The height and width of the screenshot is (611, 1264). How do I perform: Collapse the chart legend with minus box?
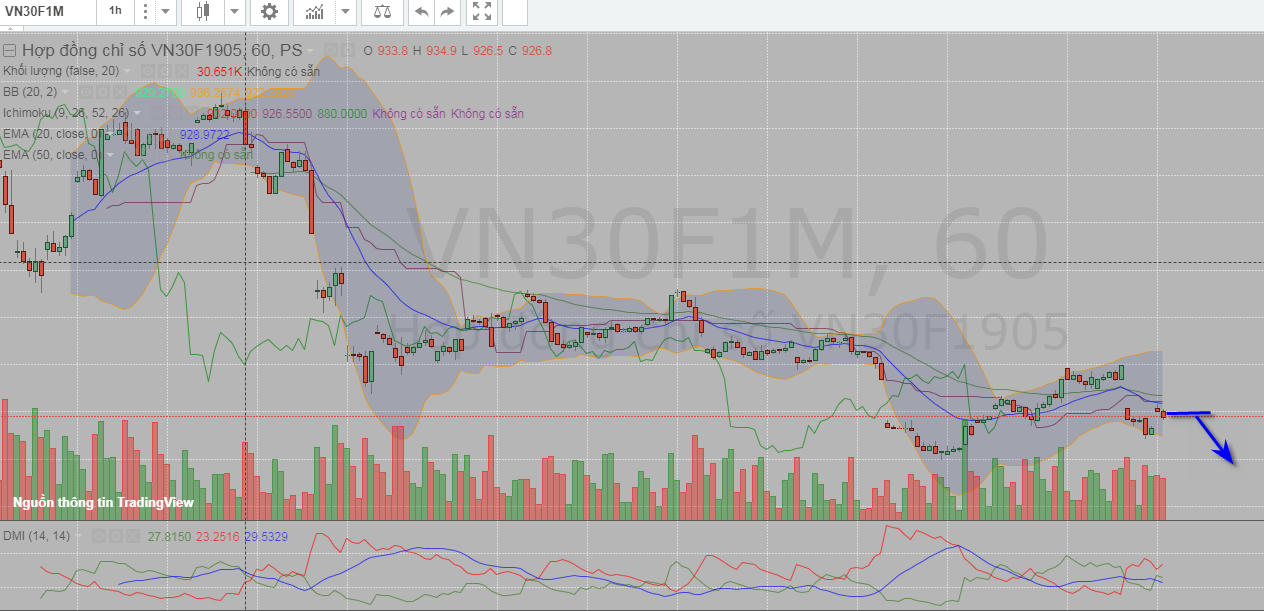click(10, 50)
